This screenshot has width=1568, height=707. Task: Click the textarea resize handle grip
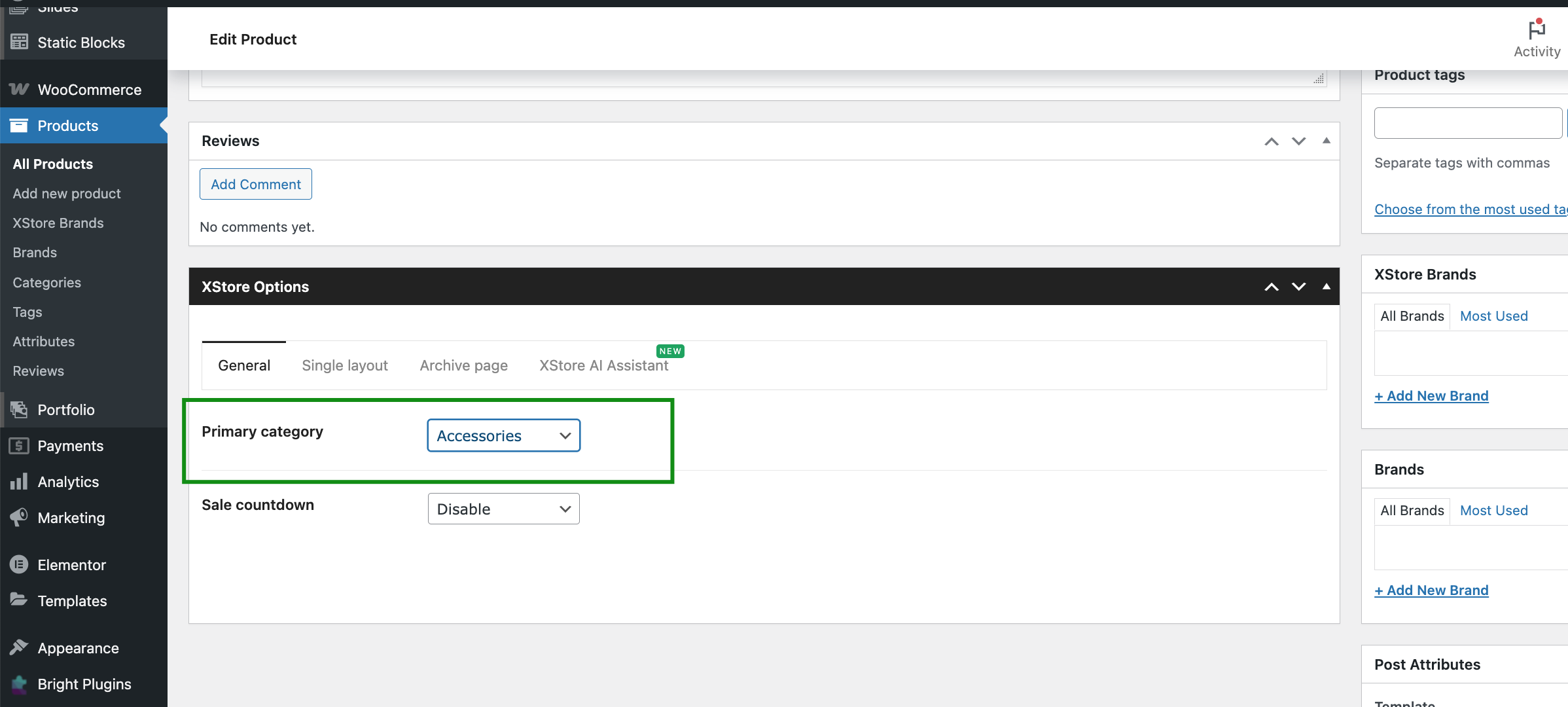coord(1319,79)
